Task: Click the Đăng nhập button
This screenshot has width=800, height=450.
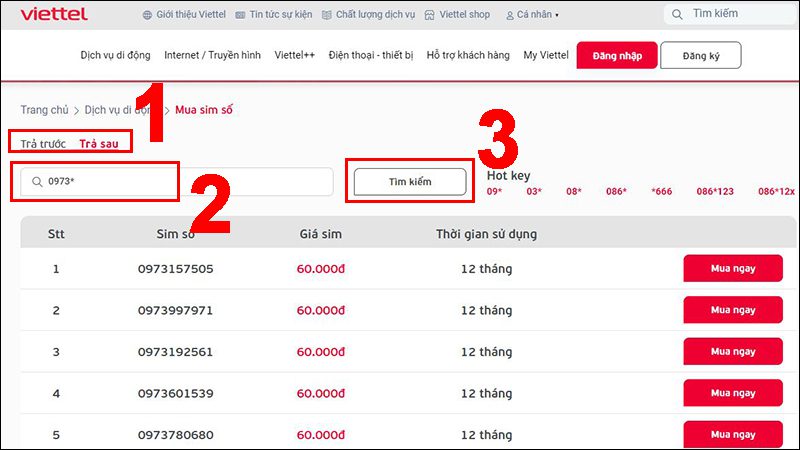Action: tap(617, 56)
